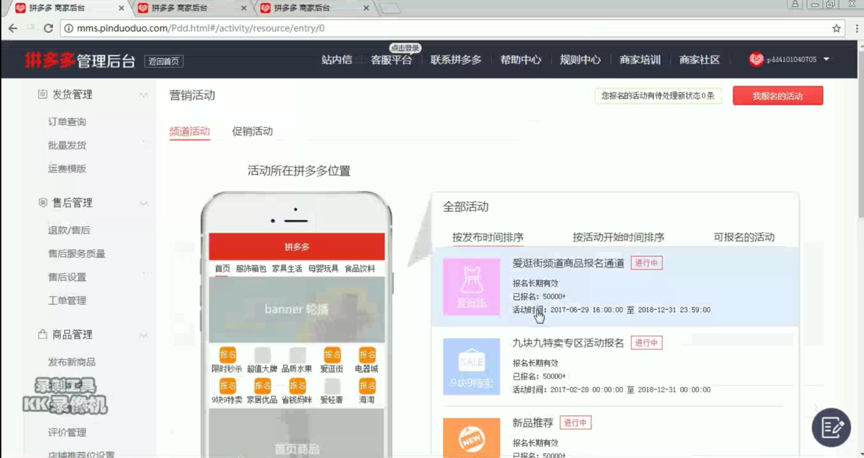Open 工单管理 in sidebar
864x458 pixels.
point(67,300)
